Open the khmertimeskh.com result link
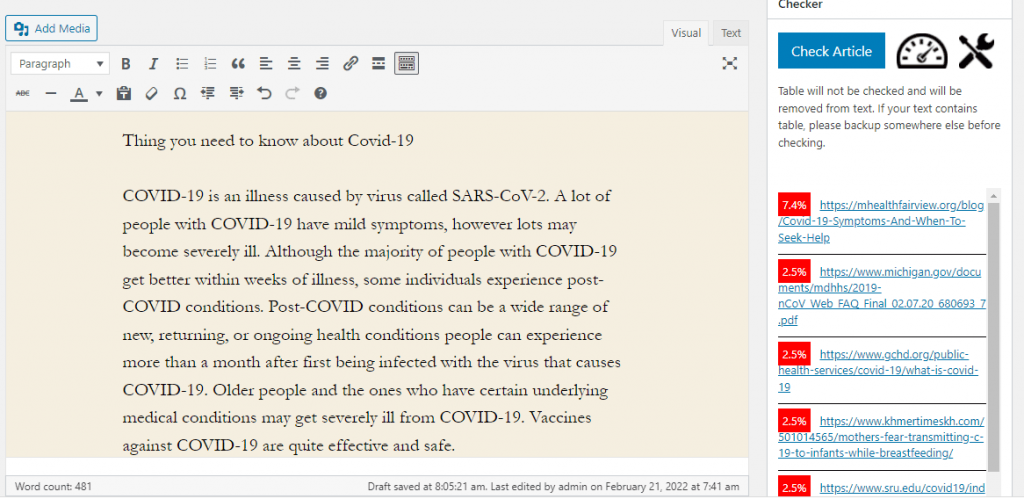This screenshot has width=1024, height=499. click(881, 437)
